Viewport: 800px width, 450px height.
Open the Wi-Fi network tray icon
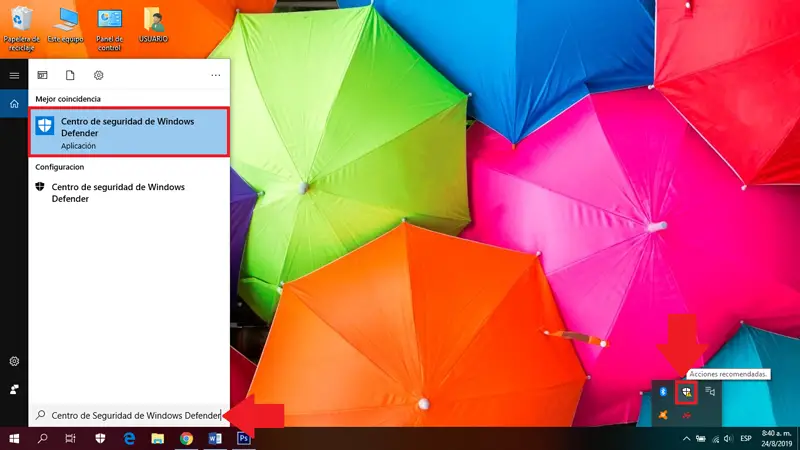(715, 439)
